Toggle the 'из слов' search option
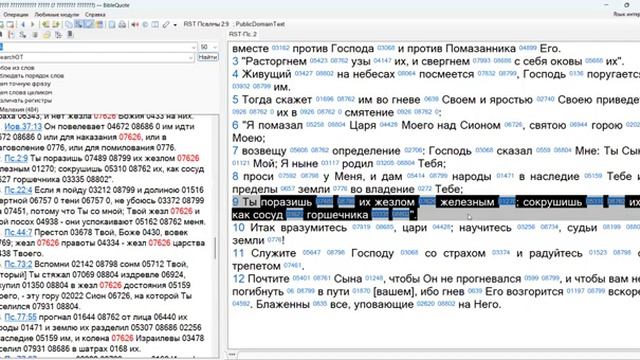The height and width of the screenshot is (360, 640). click(x=17, y=68)
